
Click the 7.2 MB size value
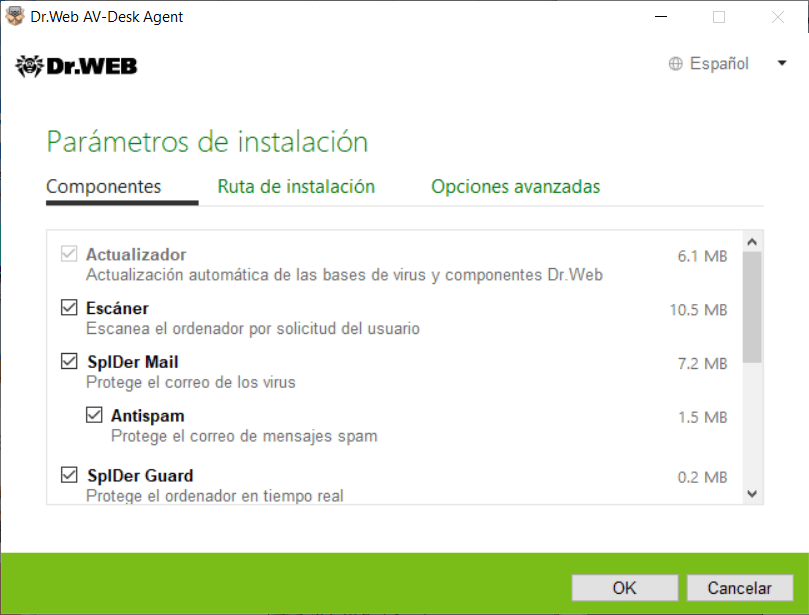click(x=702, y=363)
